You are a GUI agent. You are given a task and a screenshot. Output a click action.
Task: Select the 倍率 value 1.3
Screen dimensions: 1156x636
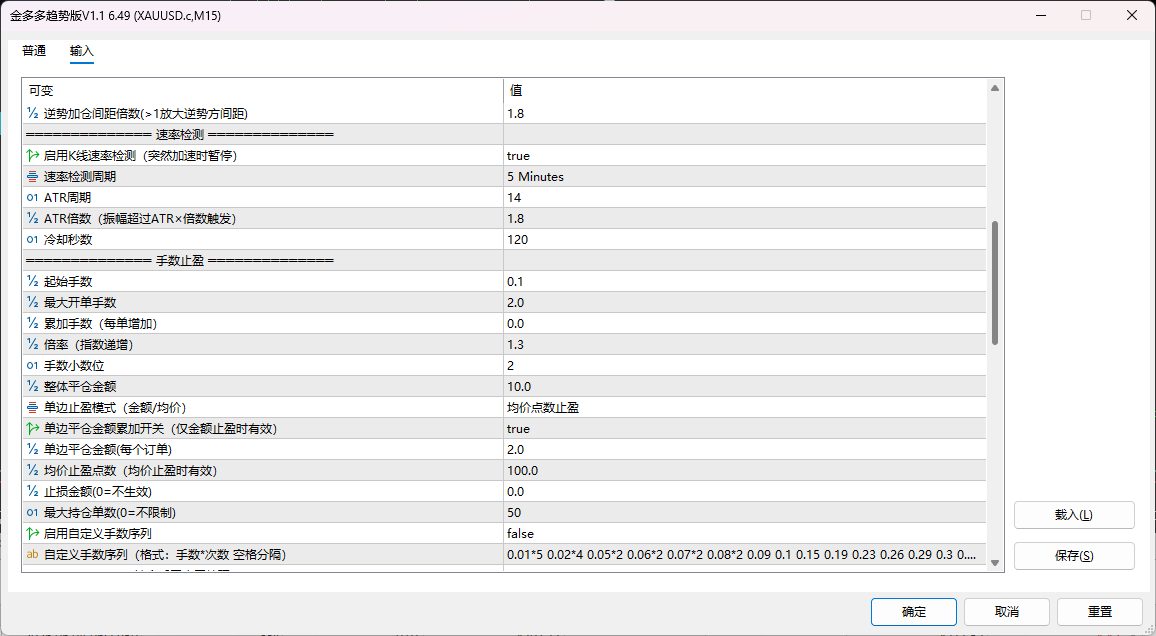(x=515, y=345)
